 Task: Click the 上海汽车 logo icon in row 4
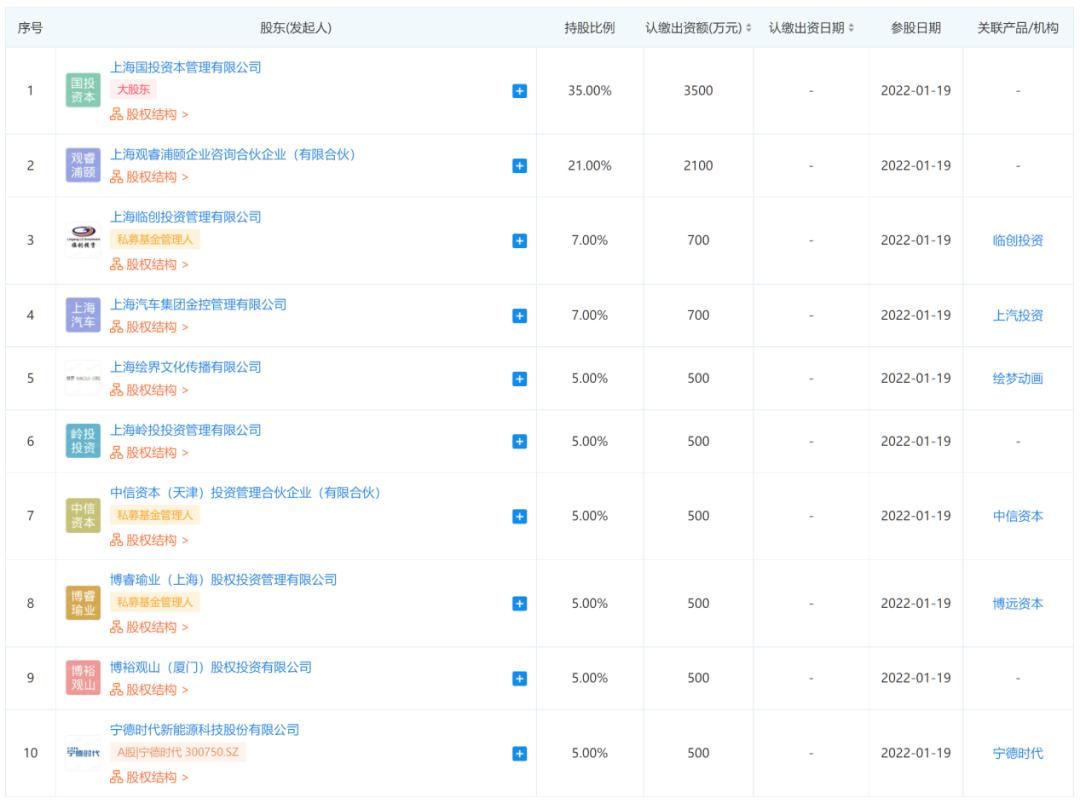click(x=83, y=316)
